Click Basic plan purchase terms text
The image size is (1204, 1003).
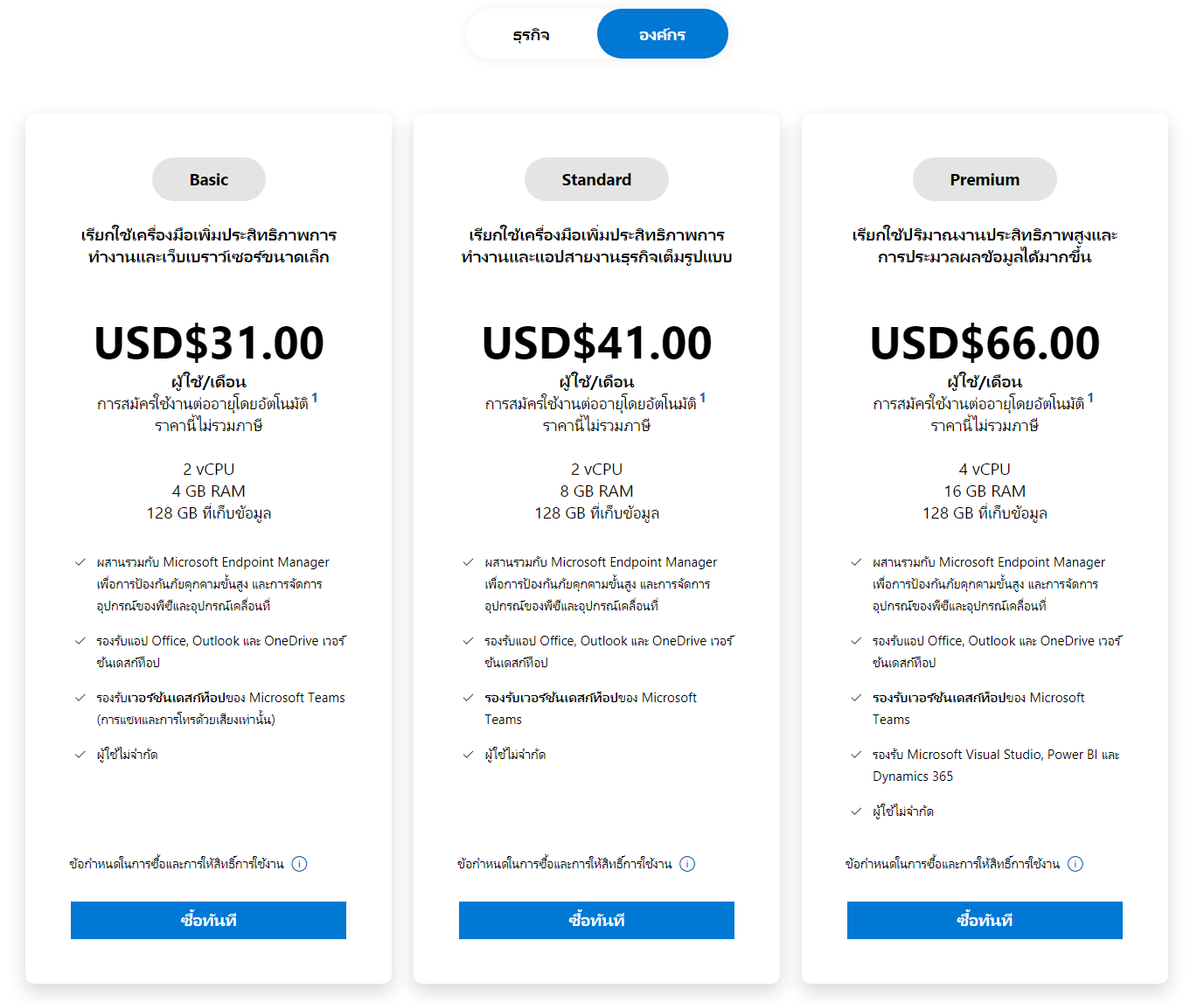pyautogui.click(x=177, y=864)
